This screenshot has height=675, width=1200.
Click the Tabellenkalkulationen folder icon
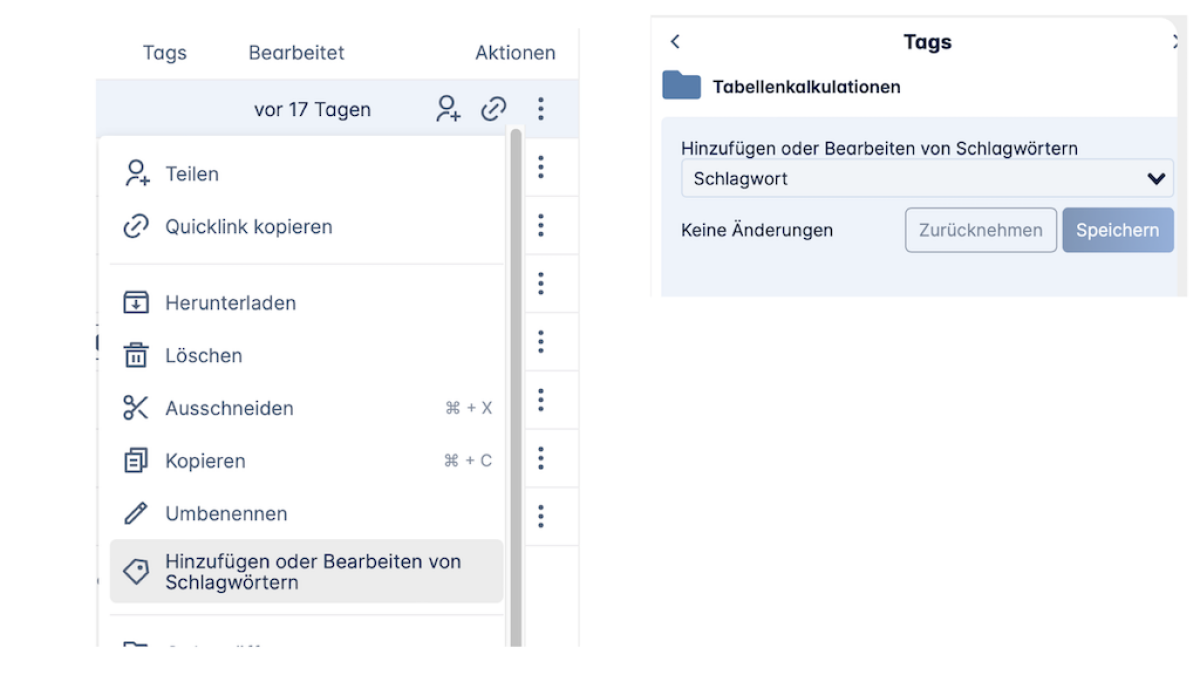click(682, 86)
